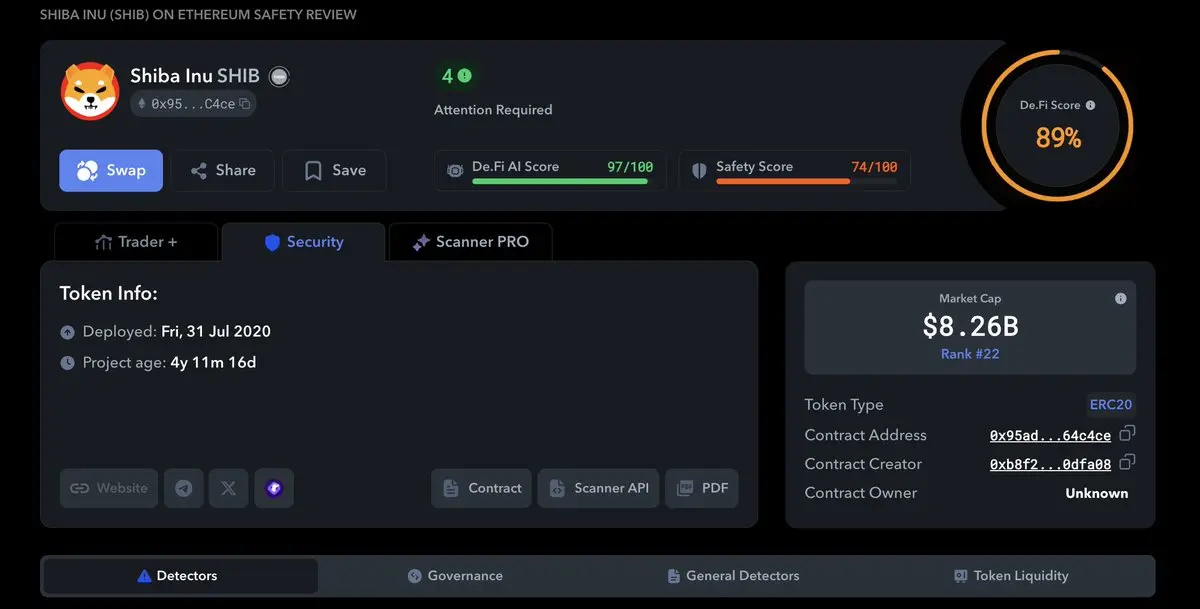This screenshot has width=1200, height=609.
Task: Click the De.Fi AI Score robot icon
Action: (x=455, y=170)
